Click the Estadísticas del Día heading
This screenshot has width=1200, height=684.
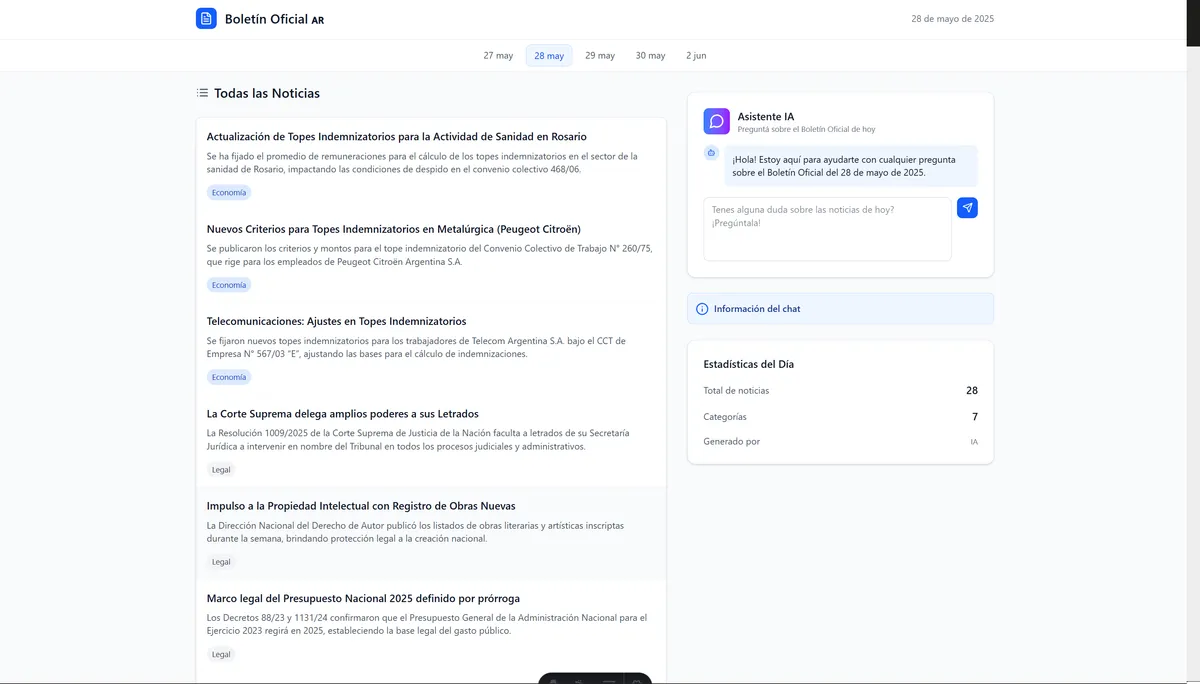click(749, 365)
